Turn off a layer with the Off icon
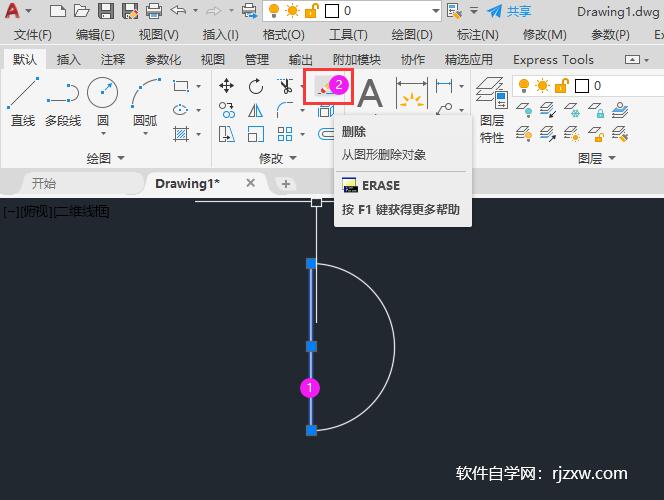The image size is (664, 500). tap(524, 110)
